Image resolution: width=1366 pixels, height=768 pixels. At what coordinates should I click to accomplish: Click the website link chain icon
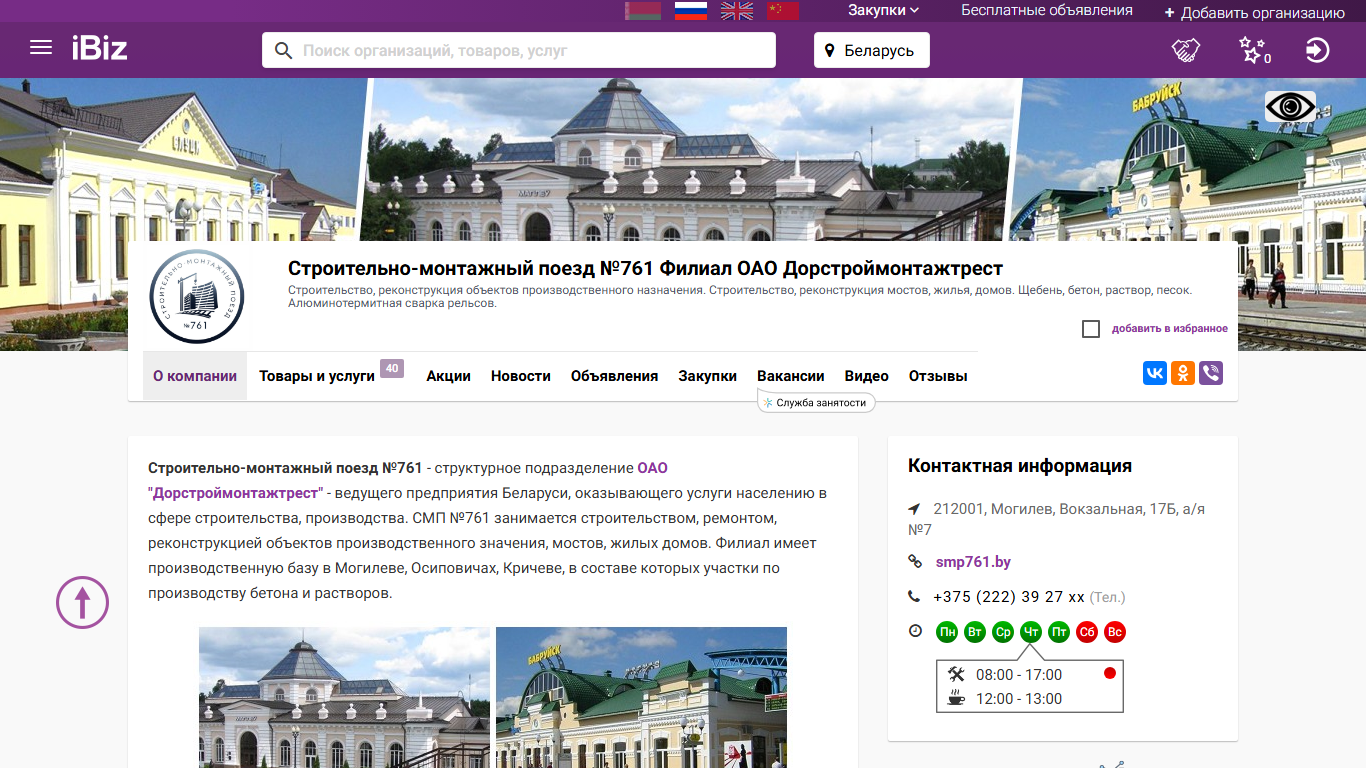[x=914, y=562]
